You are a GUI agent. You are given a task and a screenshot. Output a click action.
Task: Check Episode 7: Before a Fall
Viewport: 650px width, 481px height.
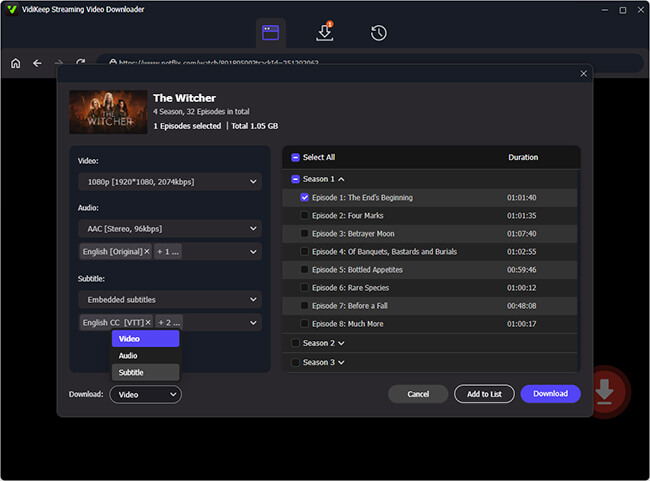[304, 306]
